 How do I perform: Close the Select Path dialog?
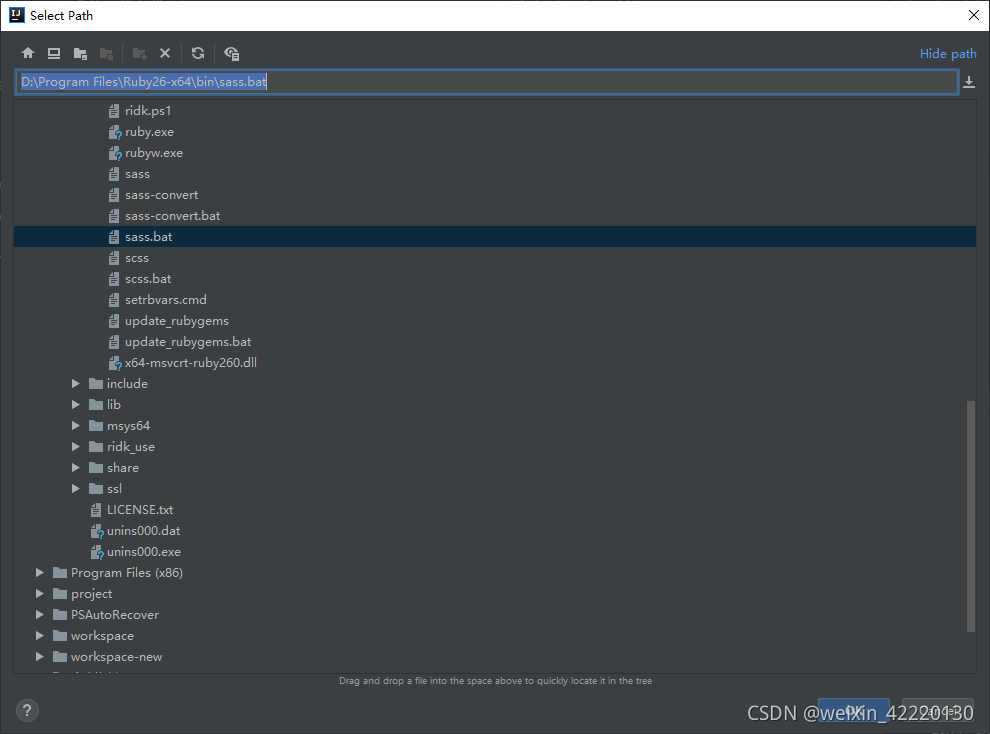tap(974, 15)
